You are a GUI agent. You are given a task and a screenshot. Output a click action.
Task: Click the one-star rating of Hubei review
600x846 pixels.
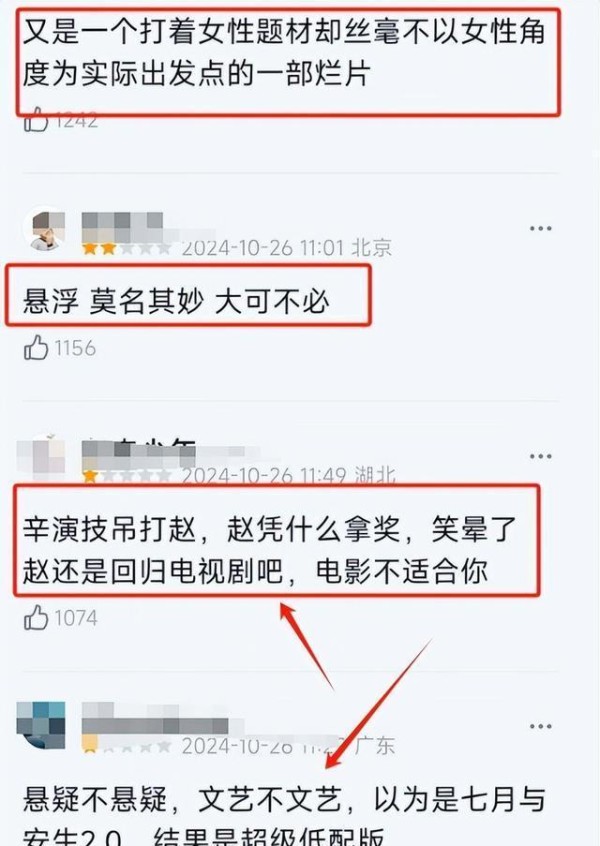tap(126, 476)
